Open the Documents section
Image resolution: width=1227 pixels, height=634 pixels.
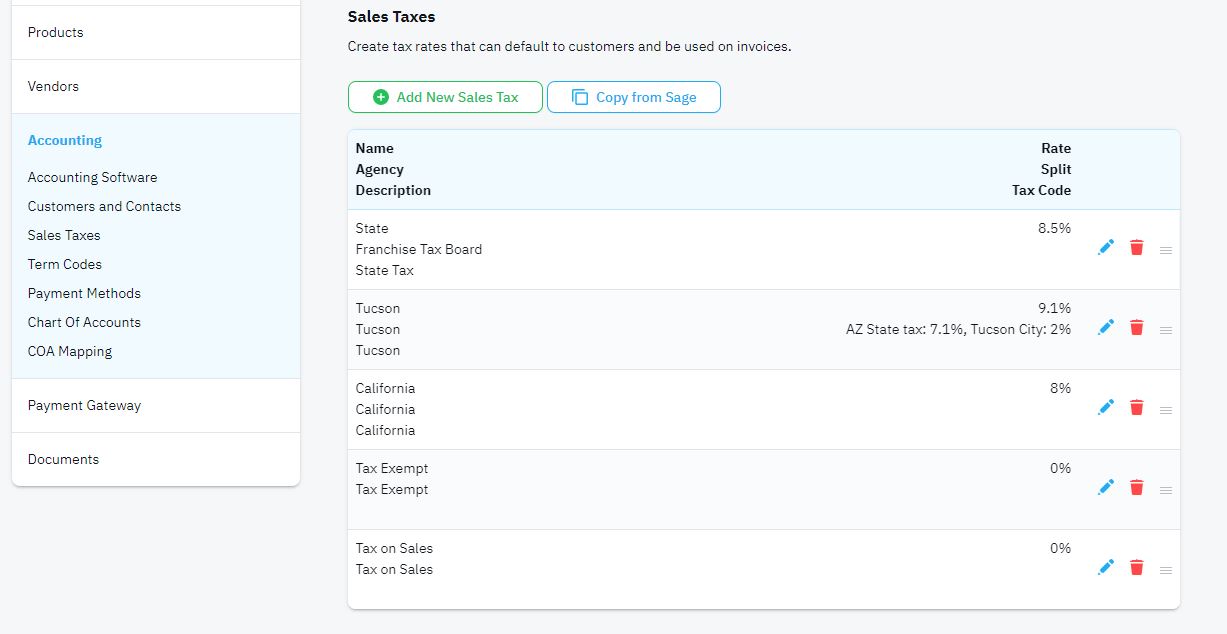point(156,459)
